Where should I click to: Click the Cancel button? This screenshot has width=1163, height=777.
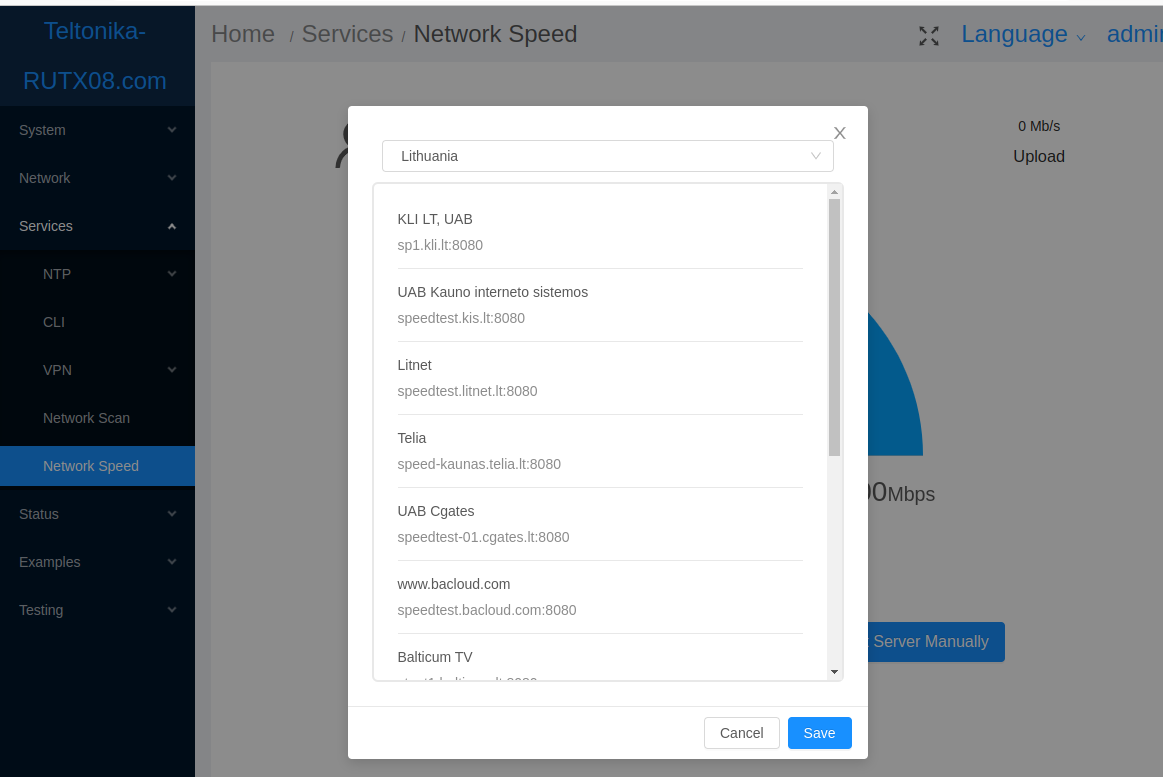[x=741, y=732]
